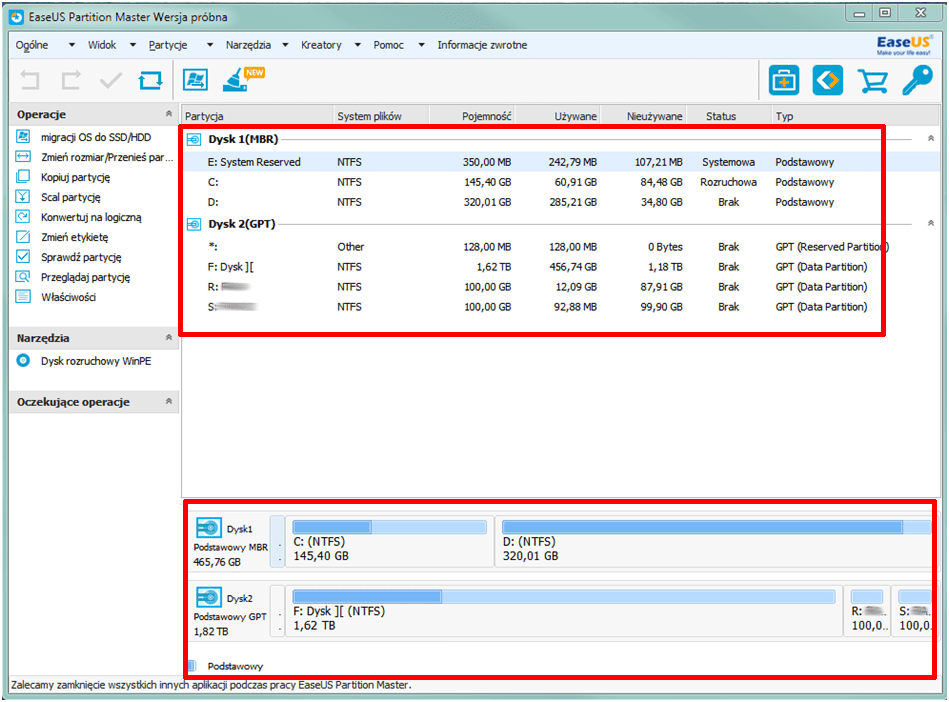This screenshot has width=949, height=702.
Task: Click the backup tool icon beside the cart
Action: point(828,80)
